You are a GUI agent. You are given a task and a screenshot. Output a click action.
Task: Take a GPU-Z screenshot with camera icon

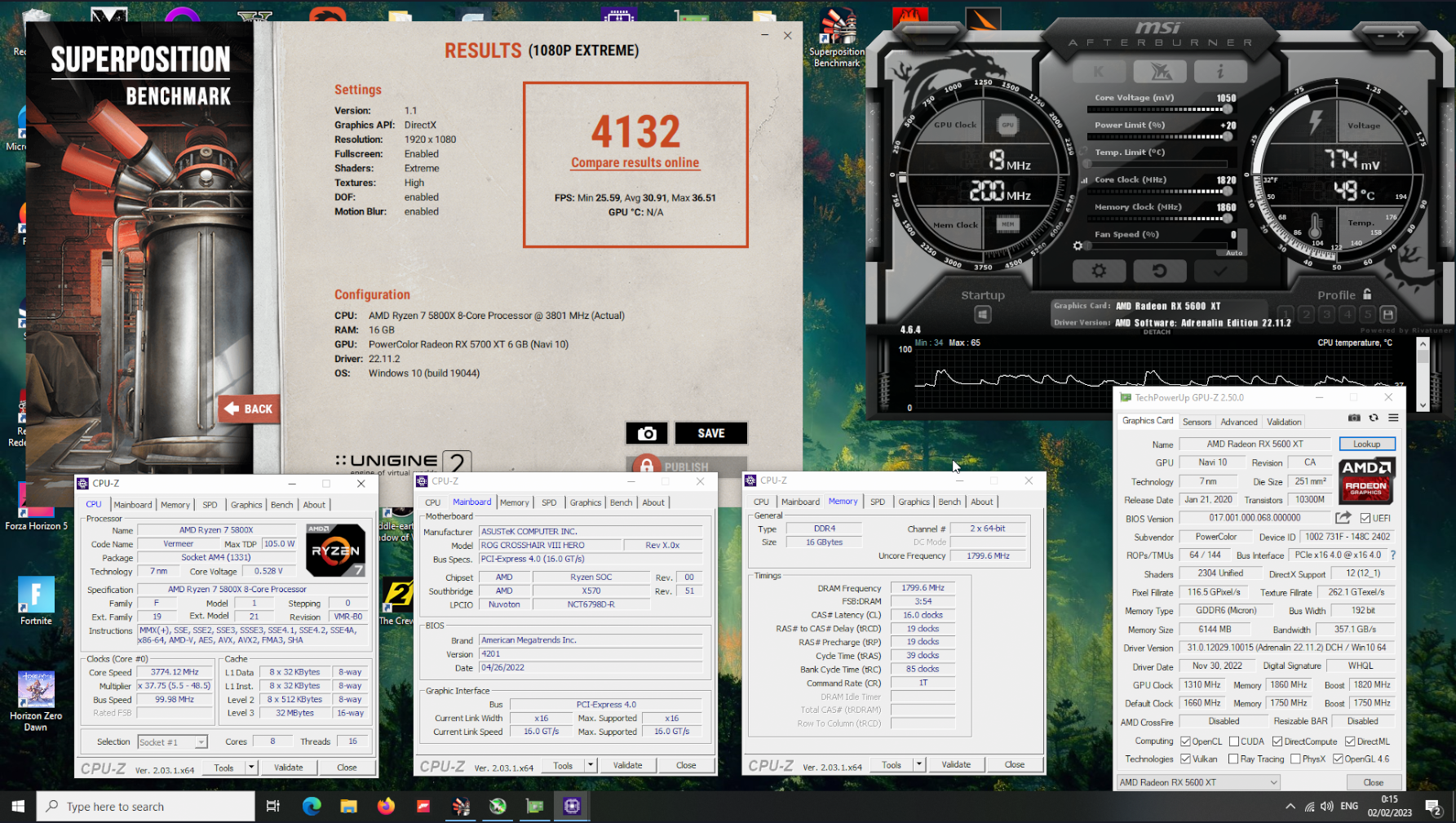point(1354,418)
